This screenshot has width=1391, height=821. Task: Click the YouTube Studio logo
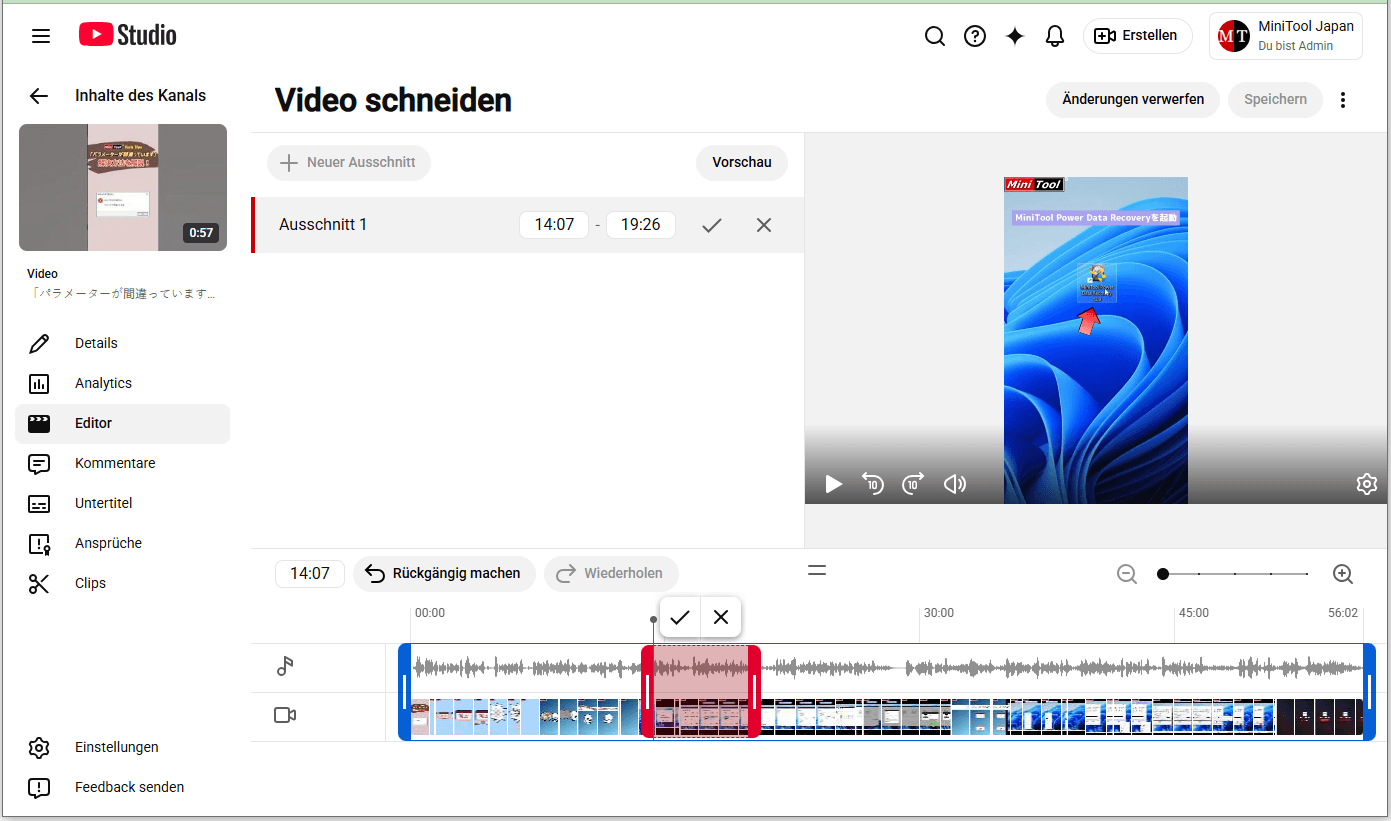point(128,35)
